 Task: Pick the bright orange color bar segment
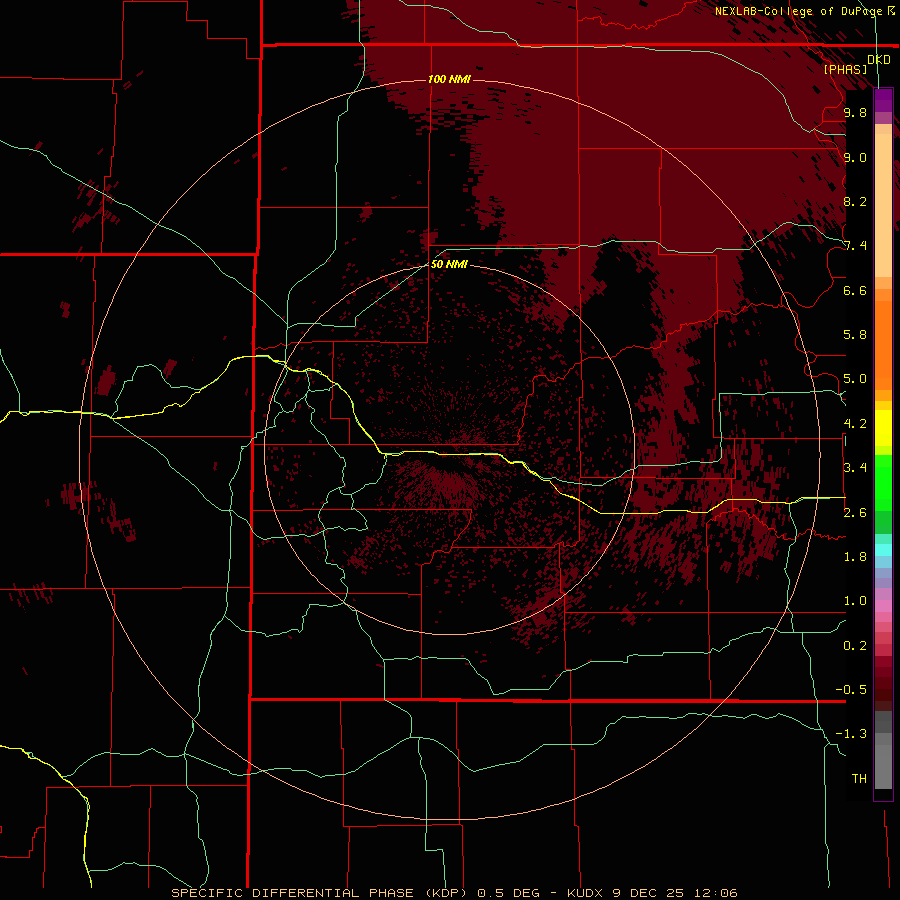point(883,344)
